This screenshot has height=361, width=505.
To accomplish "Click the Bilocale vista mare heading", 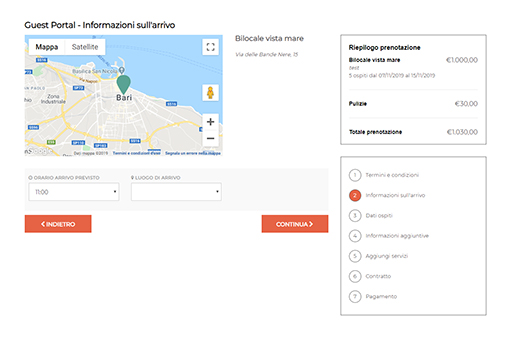I will (x=269, y=38).
